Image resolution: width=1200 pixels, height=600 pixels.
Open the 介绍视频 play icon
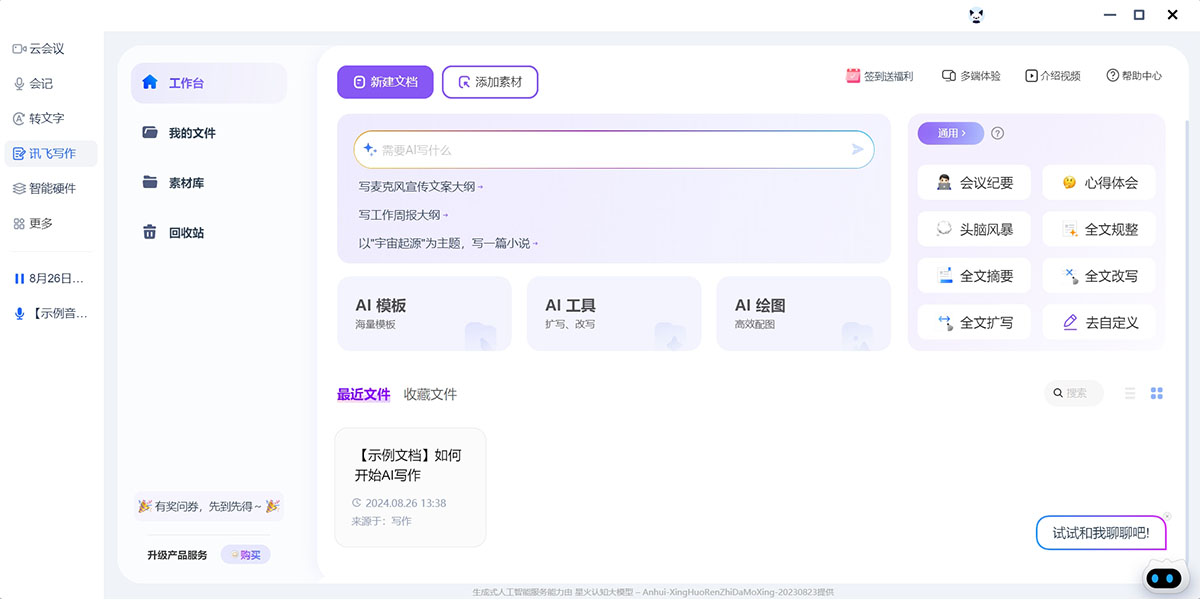point(1031,76)
